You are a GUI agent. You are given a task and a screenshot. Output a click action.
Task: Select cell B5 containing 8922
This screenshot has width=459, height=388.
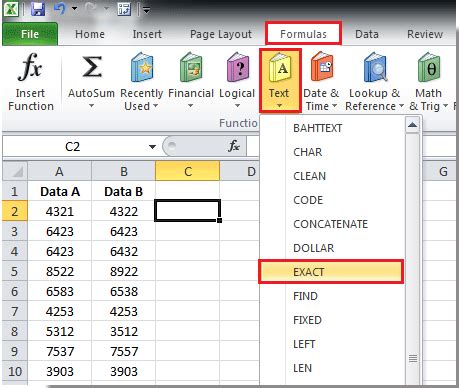click(x=124, y=271)
